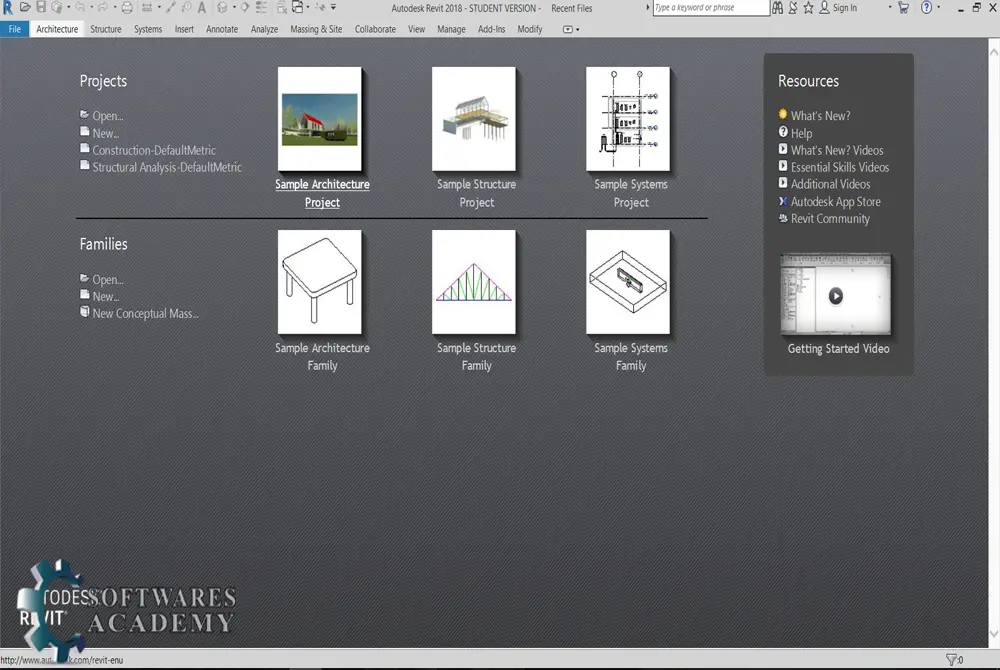Select the Text tool icon
This screenshot has height=670, width=1000.
click(x=202, y=7)
